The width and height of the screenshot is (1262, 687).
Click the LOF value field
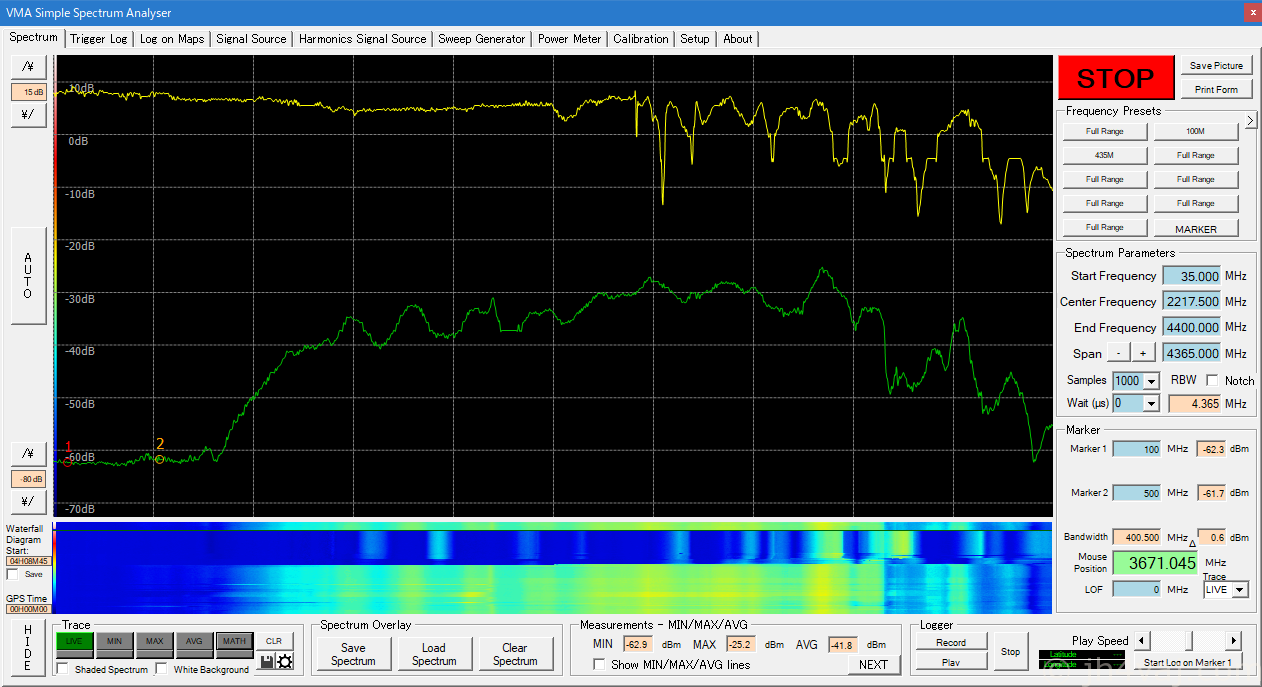(x=1136, y=589)
